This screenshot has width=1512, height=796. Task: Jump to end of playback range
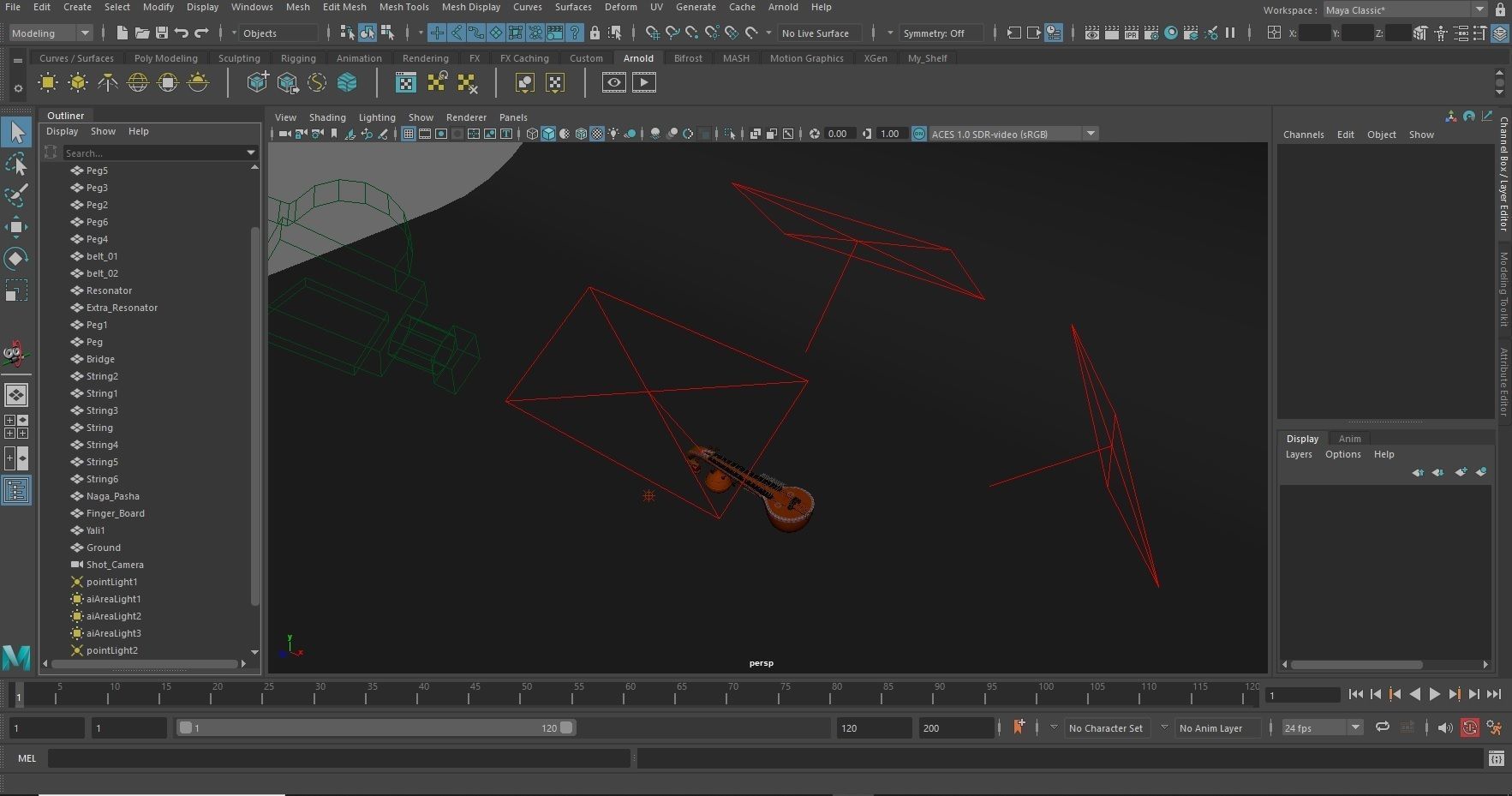[1494, 694]
